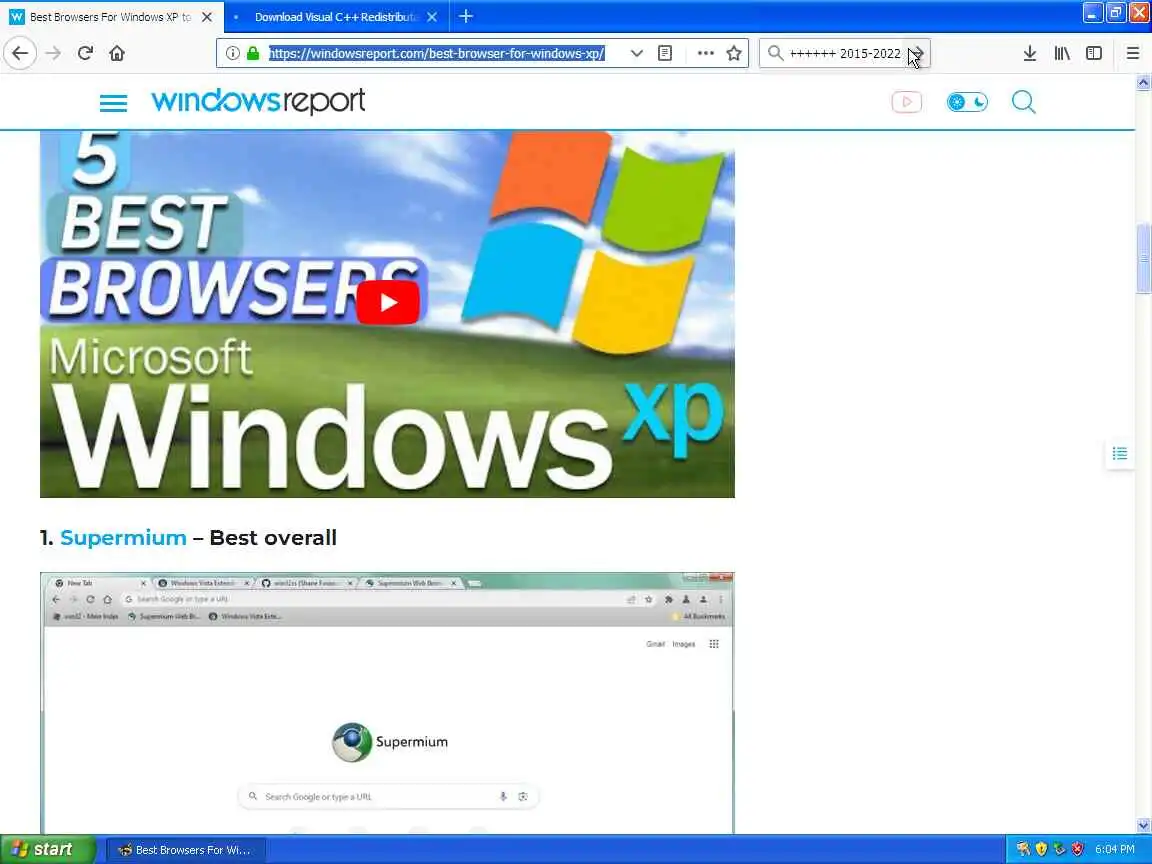Open the Library icon
Image resolution: width=1152 pixels, height=864 pixels.
[x=1062, y=53]
